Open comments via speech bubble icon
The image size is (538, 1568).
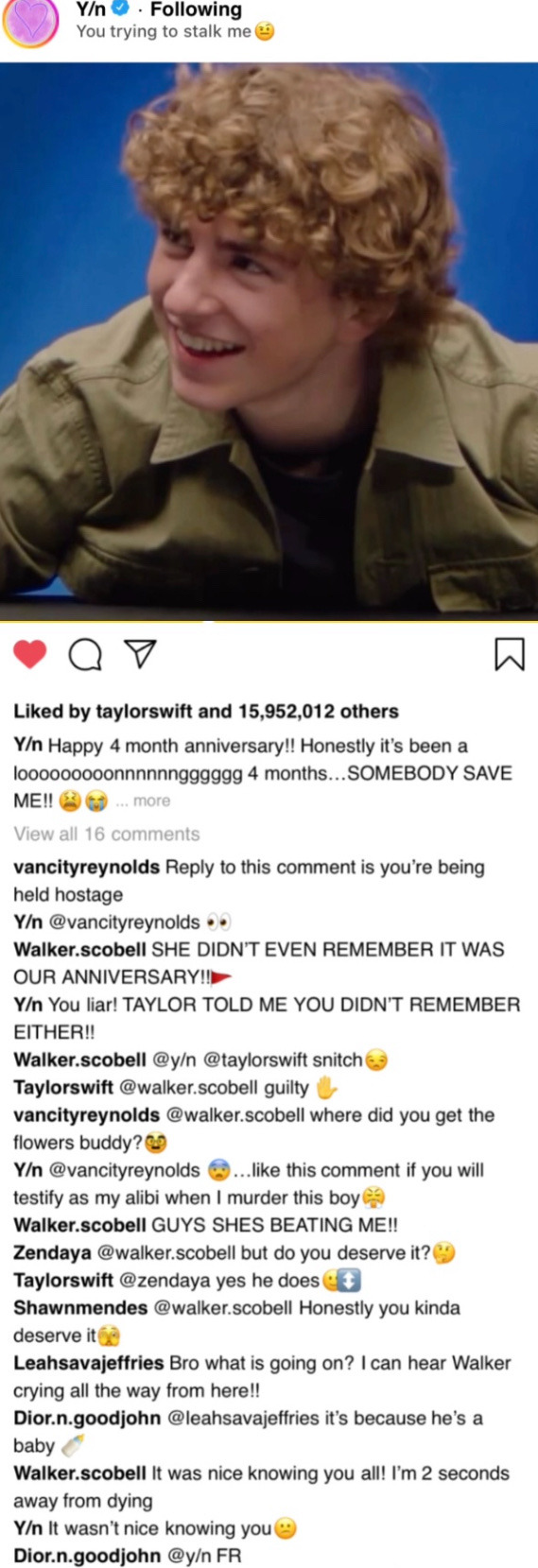[x=86, y=654]
